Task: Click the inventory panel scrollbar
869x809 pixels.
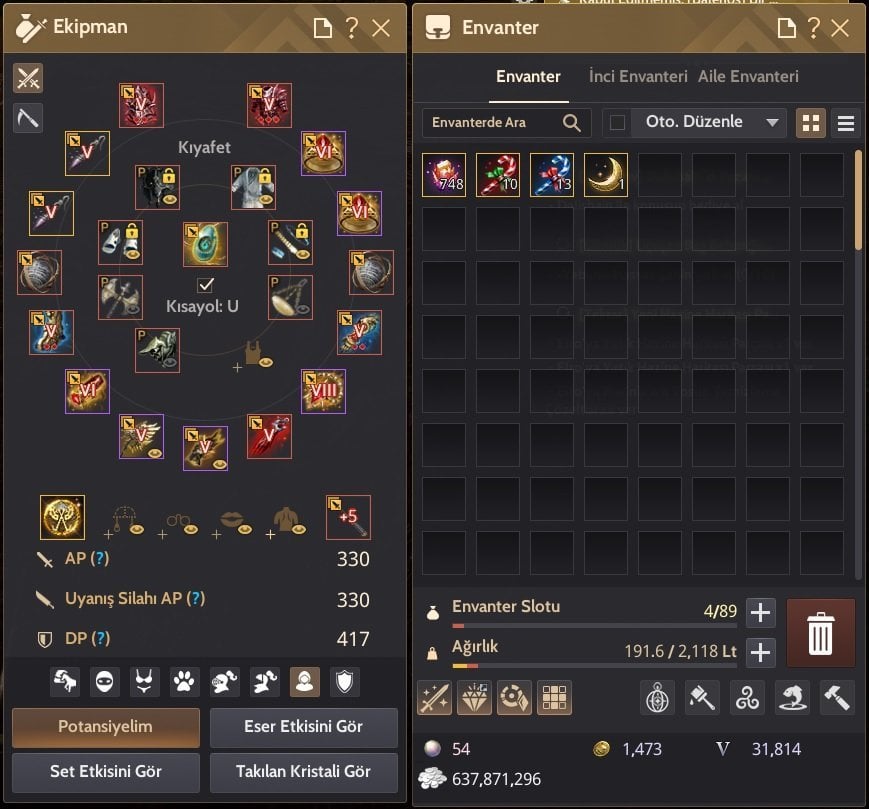Action: point(858,201)
